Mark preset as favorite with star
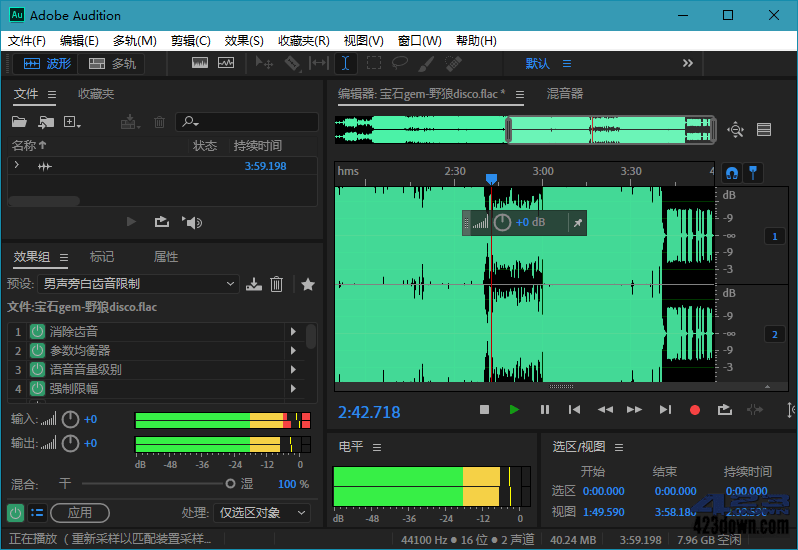 click(308, 284)
